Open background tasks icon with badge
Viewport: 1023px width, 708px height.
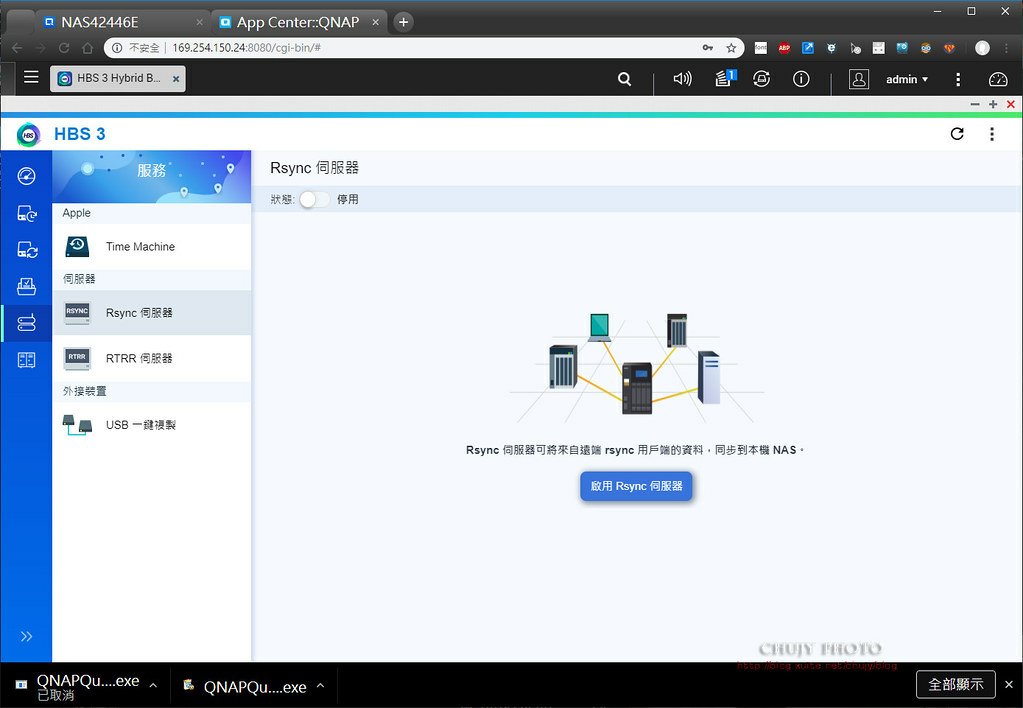click(725, 78)
